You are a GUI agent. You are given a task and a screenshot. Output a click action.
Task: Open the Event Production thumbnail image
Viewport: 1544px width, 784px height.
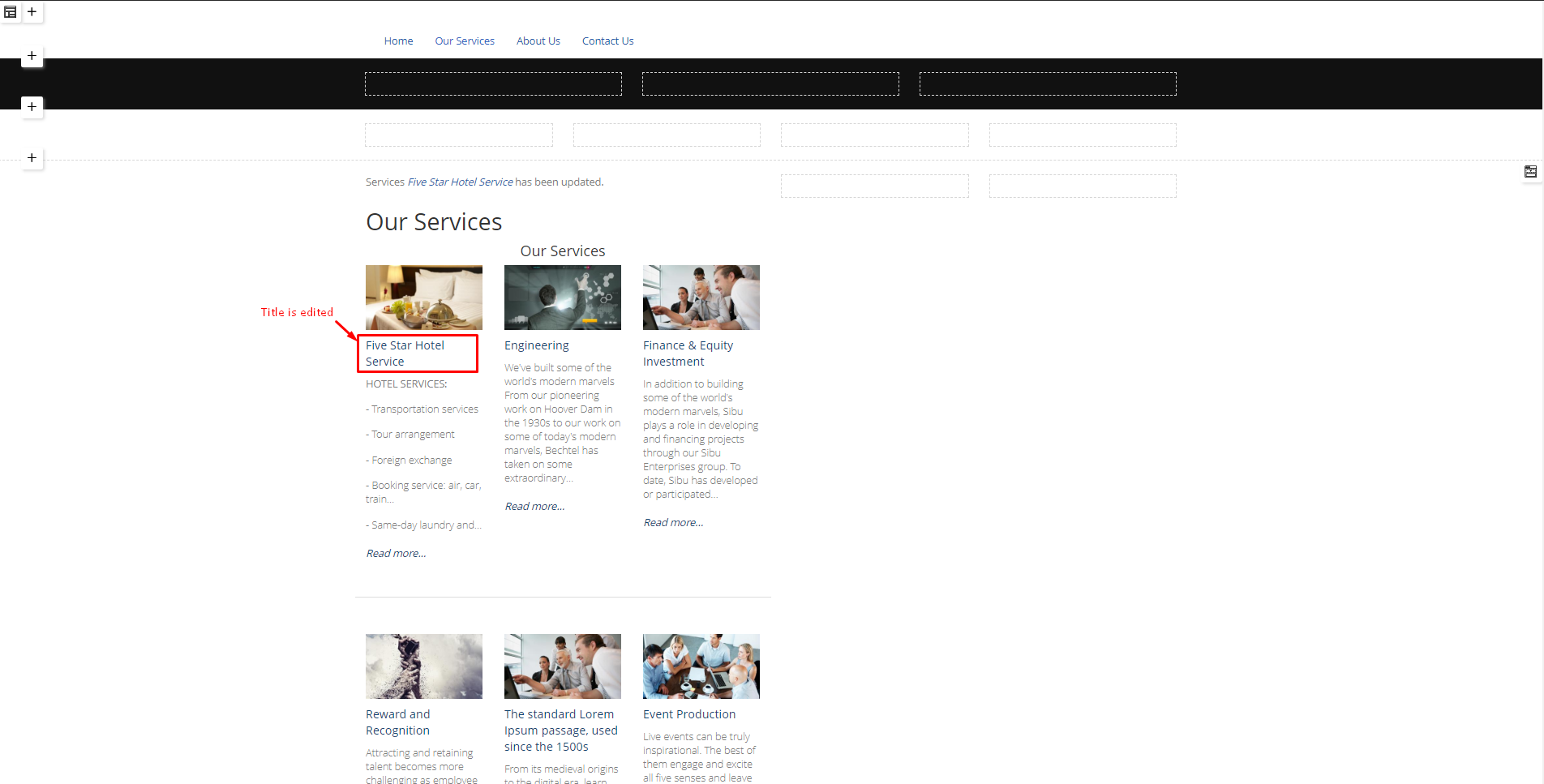tap(701, 666)
